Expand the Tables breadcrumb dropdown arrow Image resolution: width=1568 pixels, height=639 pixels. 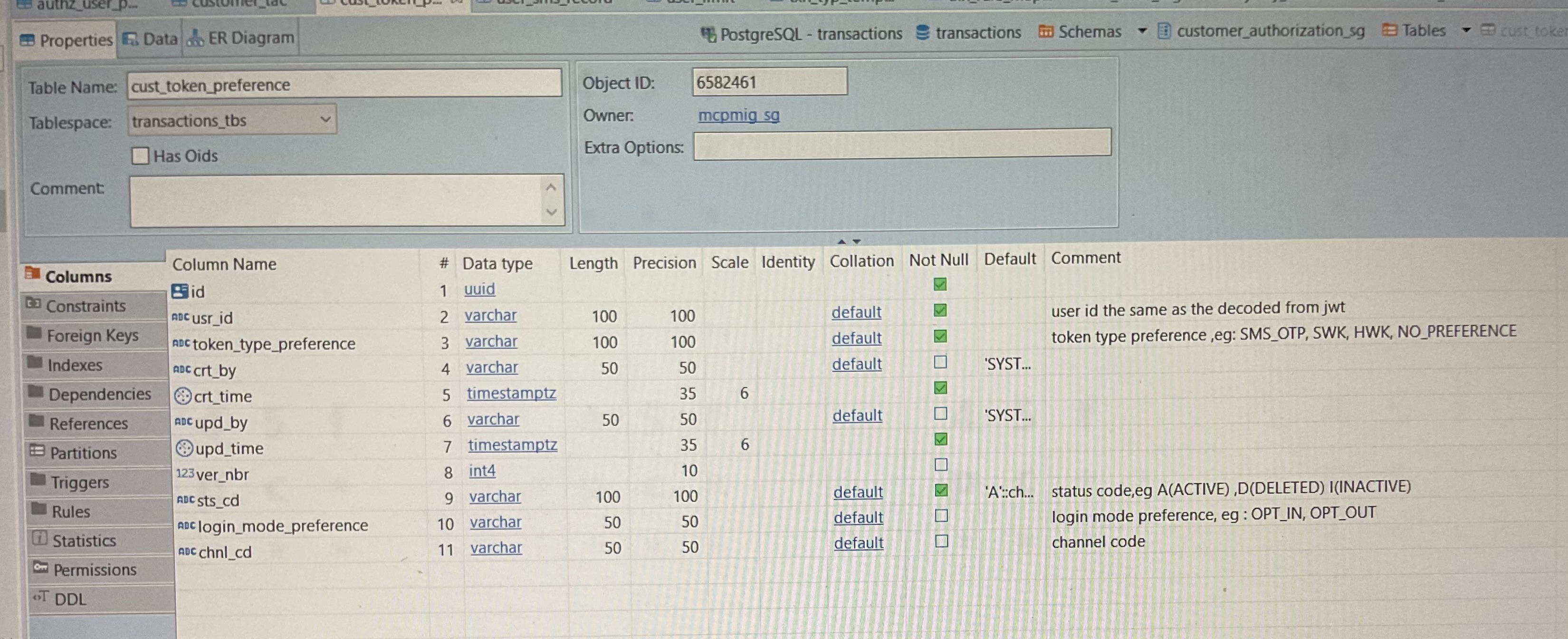[x=1466, y=30]
